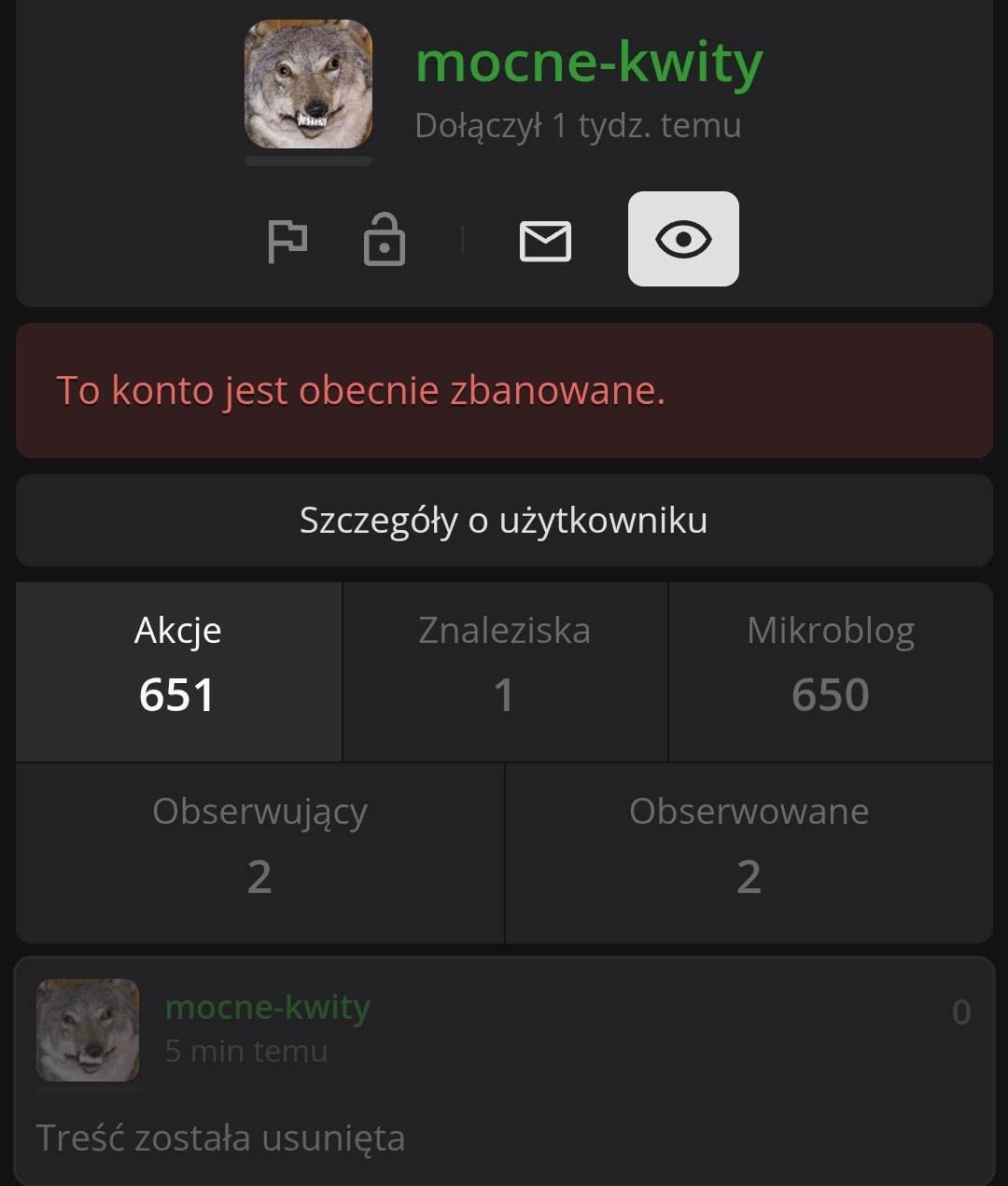Toggle the eye observe-user button
The height and width of the screenshot is (1186, 1008).
point(683,239)
